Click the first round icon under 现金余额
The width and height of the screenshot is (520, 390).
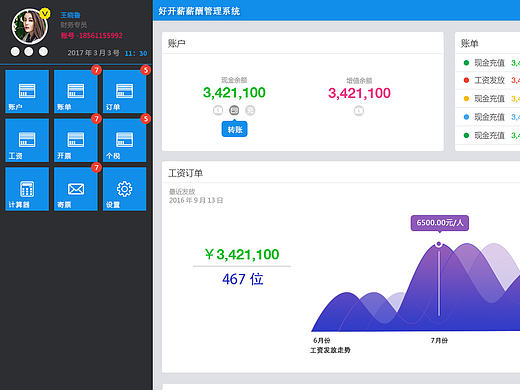pyautogui.click(x=218, y=110)
